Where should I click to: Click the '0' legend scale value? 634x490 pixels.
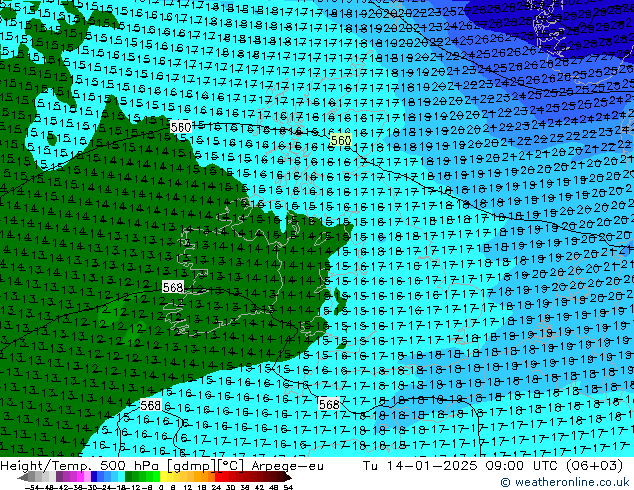point(161,487)
